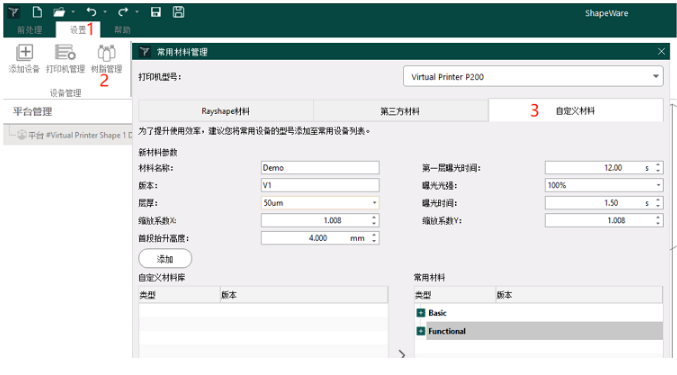Click the material name field containing Demo
The image size is (677, 375).
320,167
